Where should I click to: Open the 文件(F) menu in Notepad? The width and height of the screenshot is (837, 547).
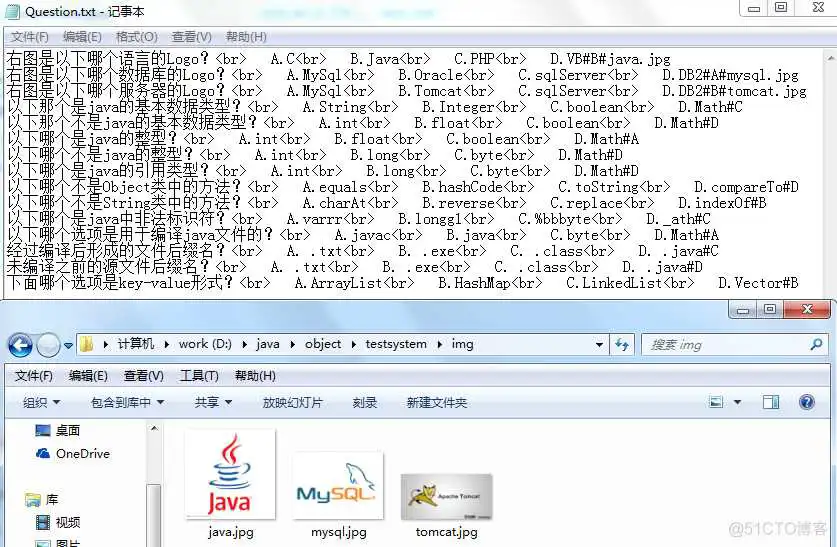tap(30, 37)
